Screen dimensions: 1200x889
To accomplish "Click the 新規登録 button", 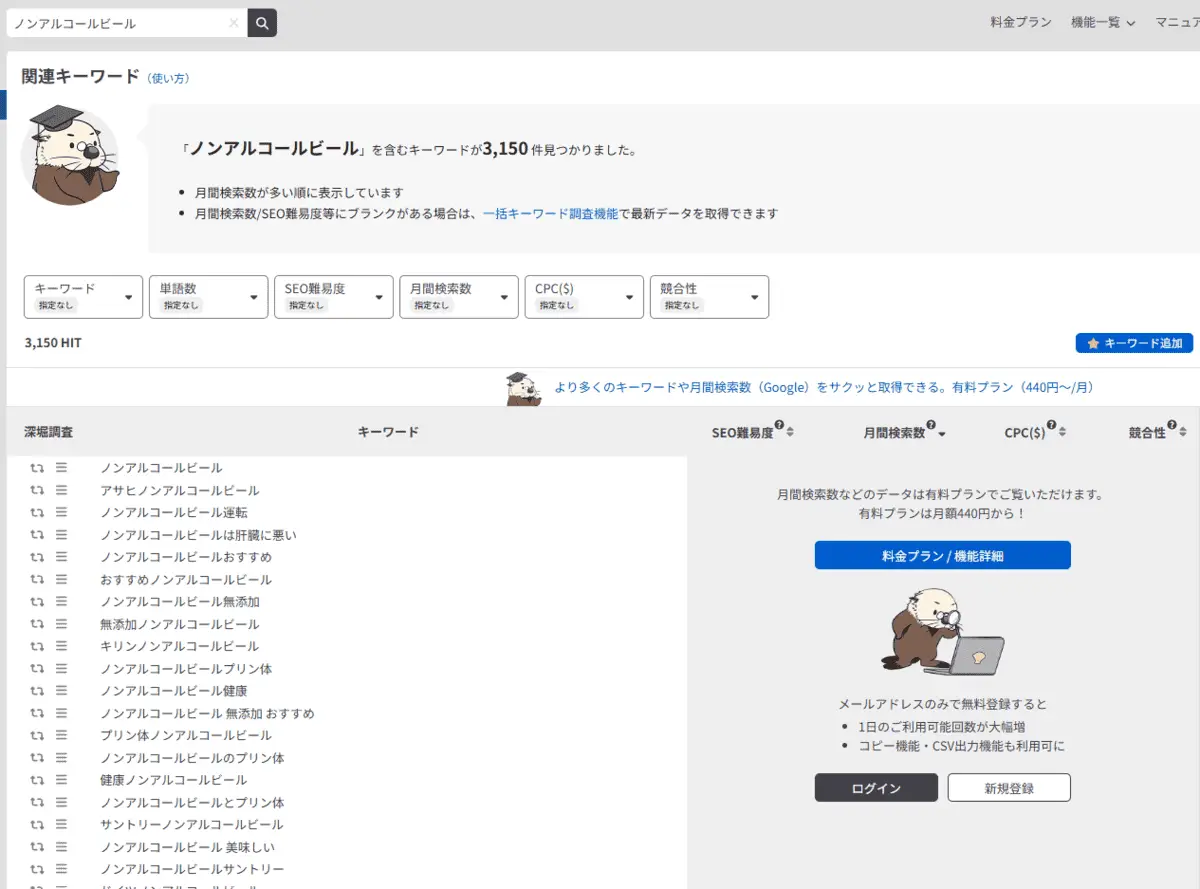I will tap(1009, 787).
